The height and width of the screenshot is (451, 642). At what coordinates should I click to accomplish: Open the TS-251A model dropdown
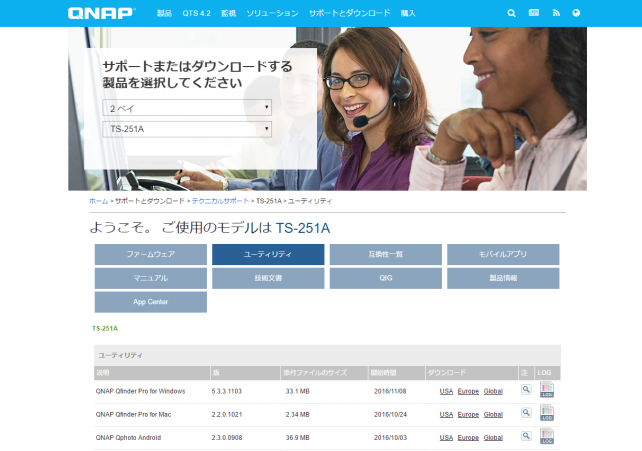pyautogui.click(x=187, y=129)
